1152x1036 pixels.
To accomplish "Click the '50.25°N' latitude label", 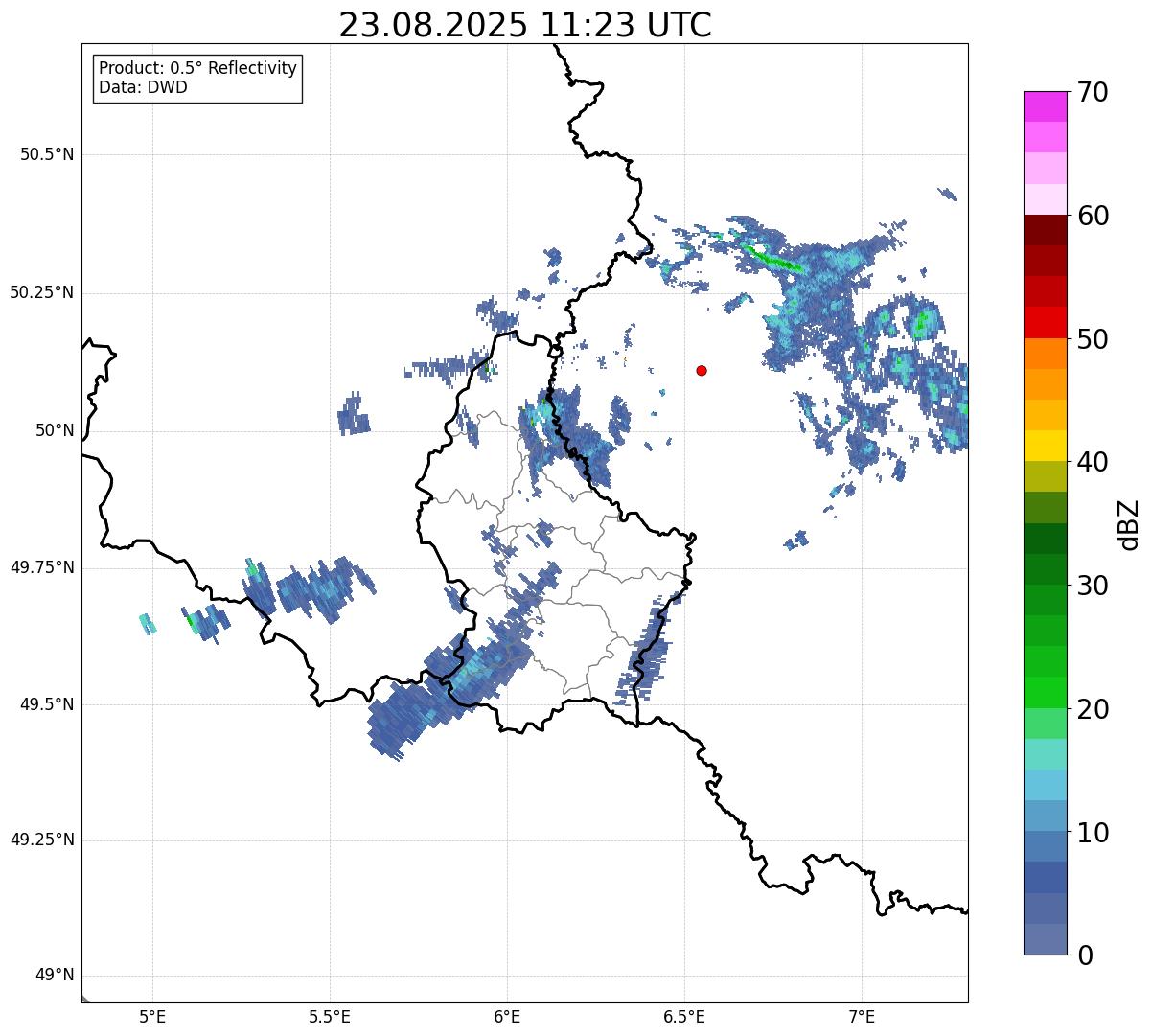I will point(41,292).
